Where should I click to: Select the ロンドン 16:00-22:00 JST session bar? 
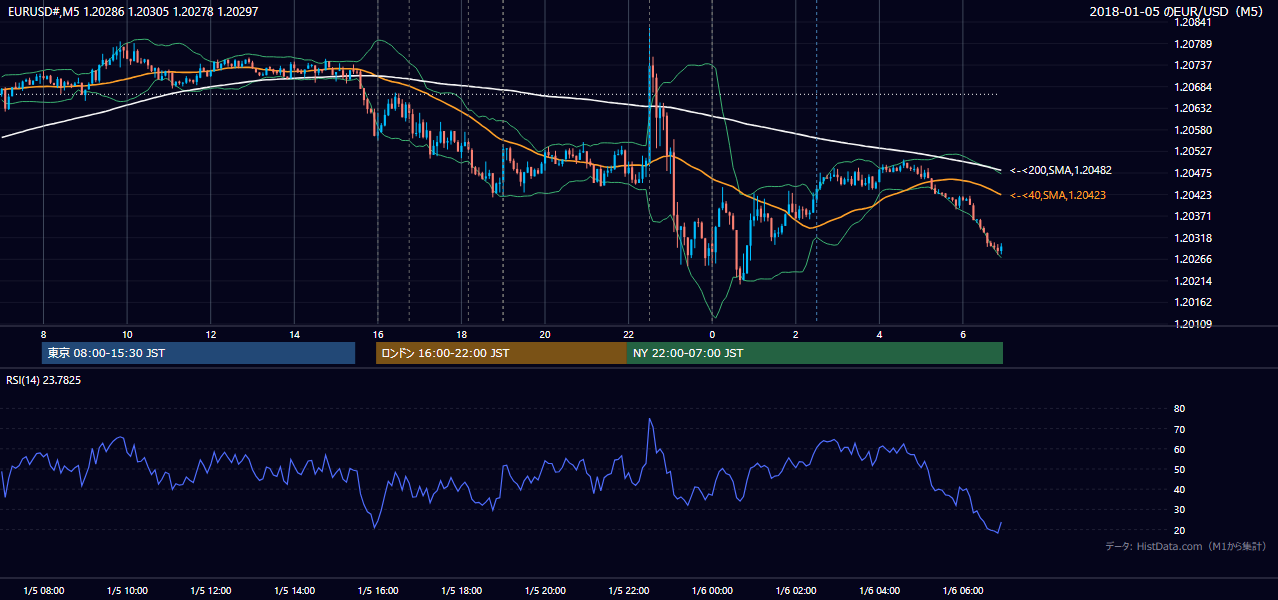pos(501,353)
